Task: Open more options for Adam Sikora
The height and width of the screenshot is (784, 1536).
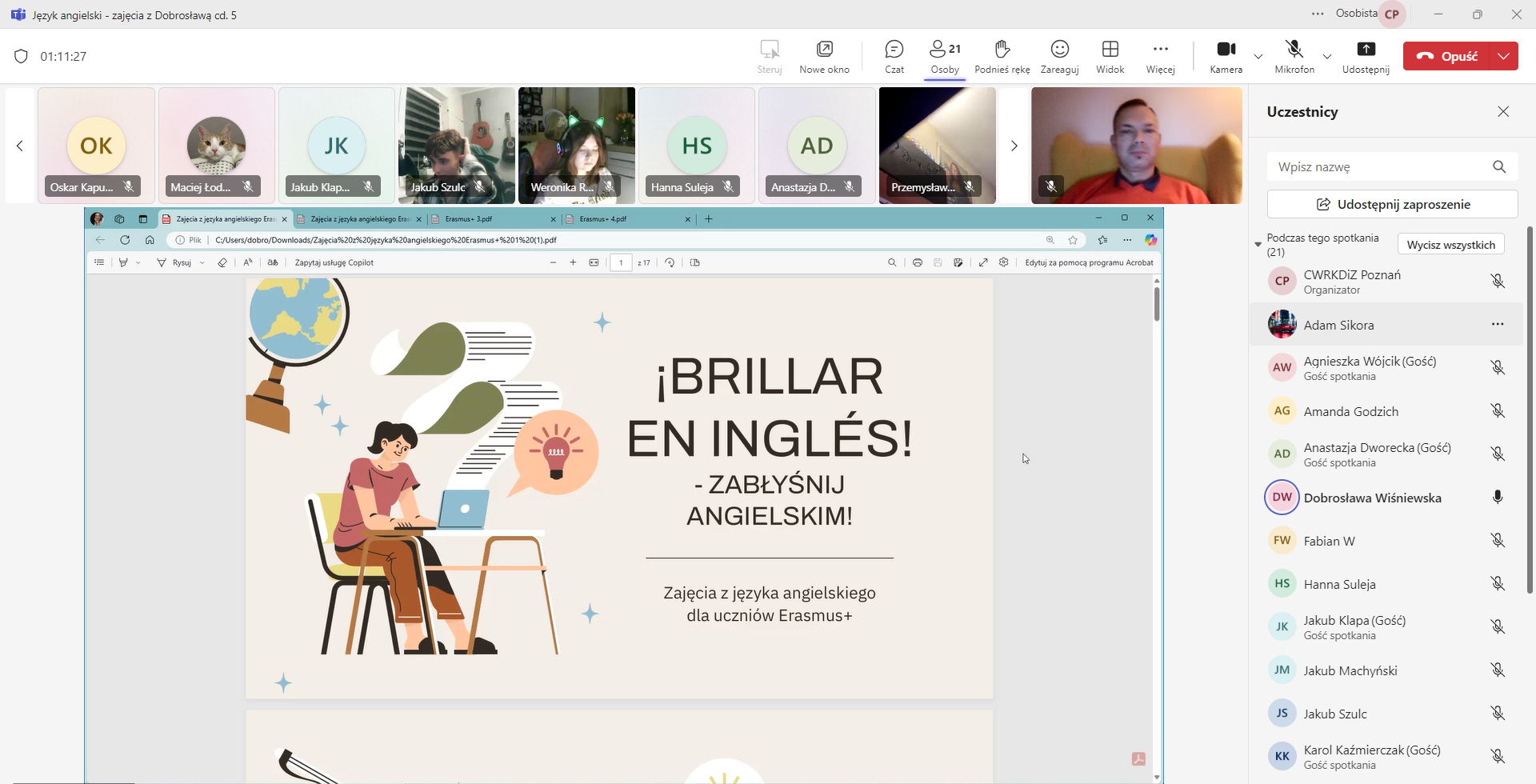Action: [x=1498, y=325]
